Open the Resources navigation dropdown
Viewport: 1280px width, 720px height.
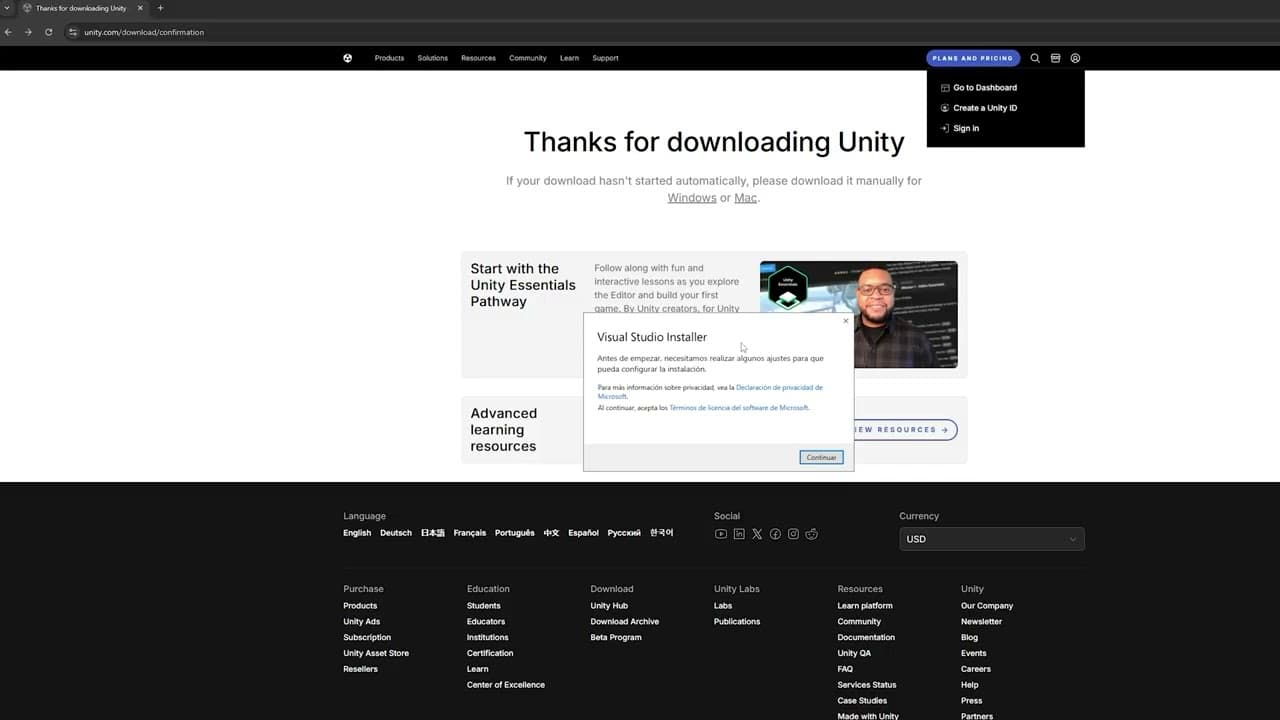point(478,58)
